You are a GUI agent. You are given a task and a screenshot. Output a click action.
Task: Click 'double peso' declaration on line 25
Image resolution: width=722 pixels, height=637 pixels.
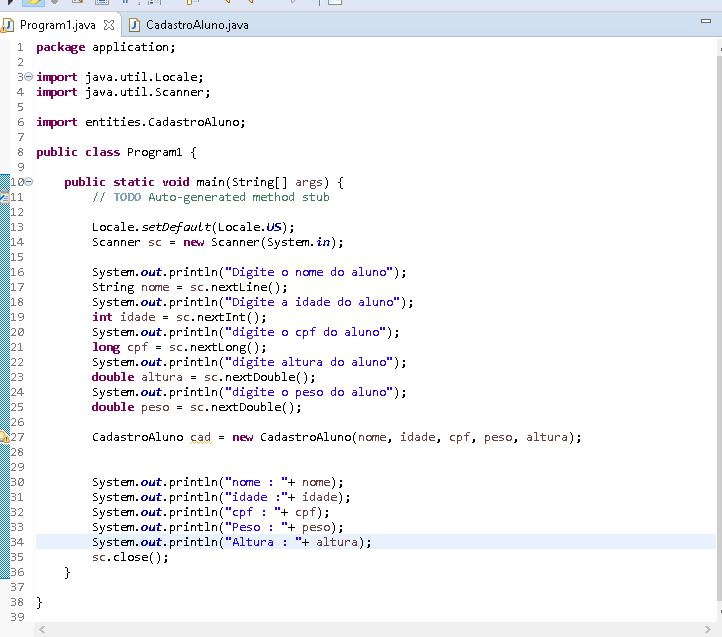[x=130, y=407]
